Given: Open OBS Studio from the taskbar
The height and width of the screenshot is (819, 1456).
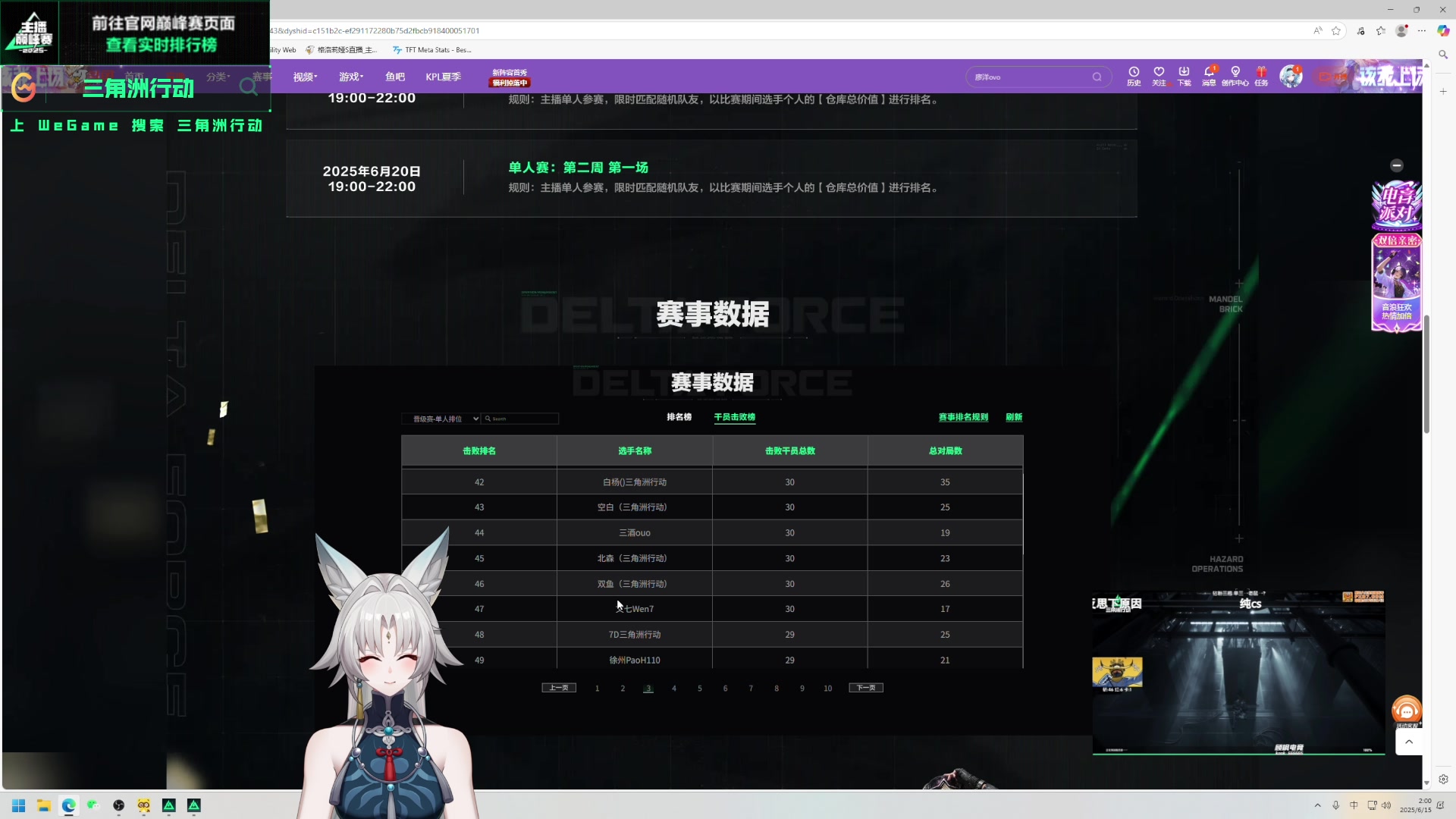Looking at the screenshot, I should (118, 805).
